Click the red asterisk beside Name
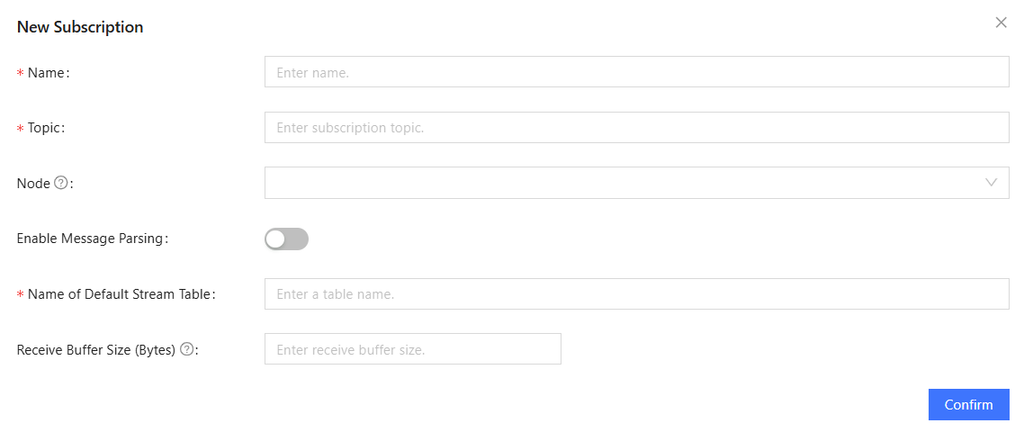The image size is (1024, 442). 20,74
